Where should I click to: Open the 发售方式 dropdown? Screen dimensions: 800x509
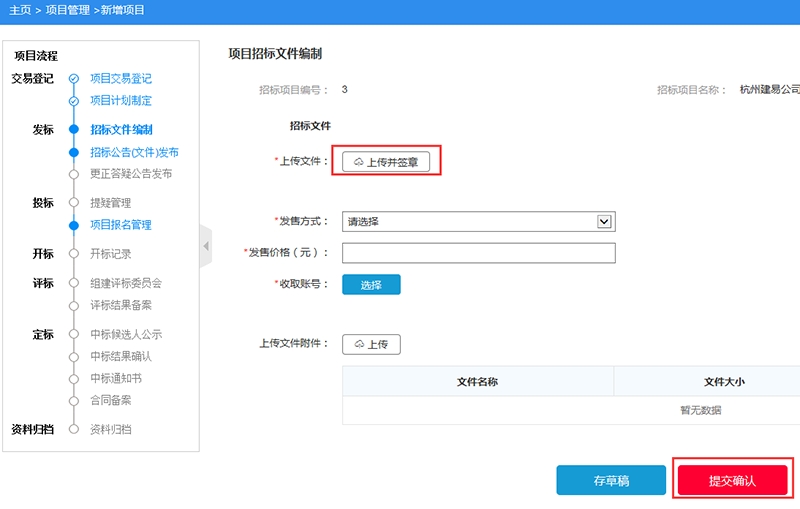pyautogui.click(x=477, y=222)
